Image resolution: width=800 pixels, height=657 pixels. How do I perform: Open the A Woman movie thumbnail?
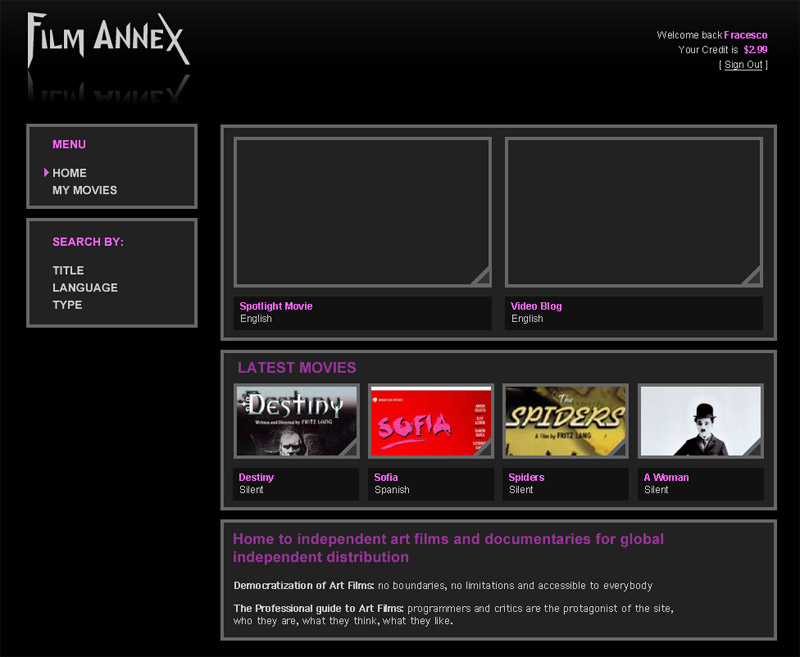tap(701, 421)
